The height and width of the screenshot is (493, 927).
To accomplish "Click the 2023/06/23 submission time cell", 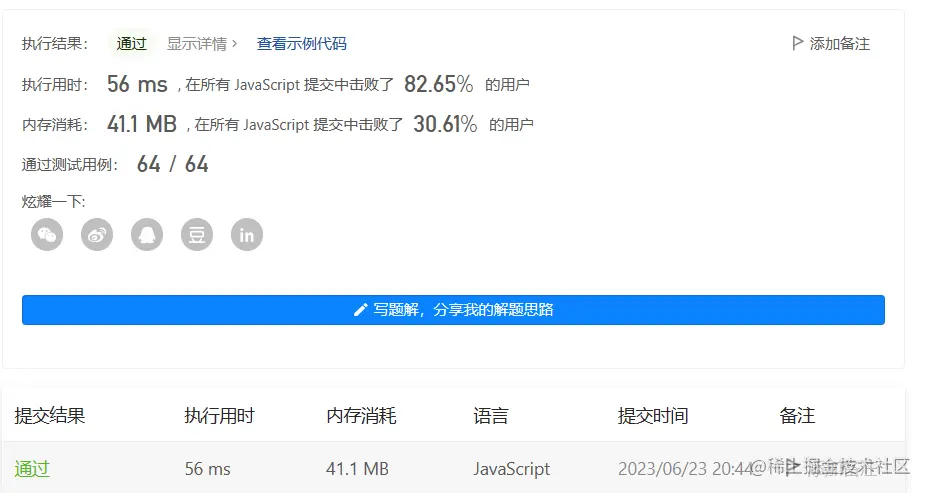I will click(x=685, y=469).
